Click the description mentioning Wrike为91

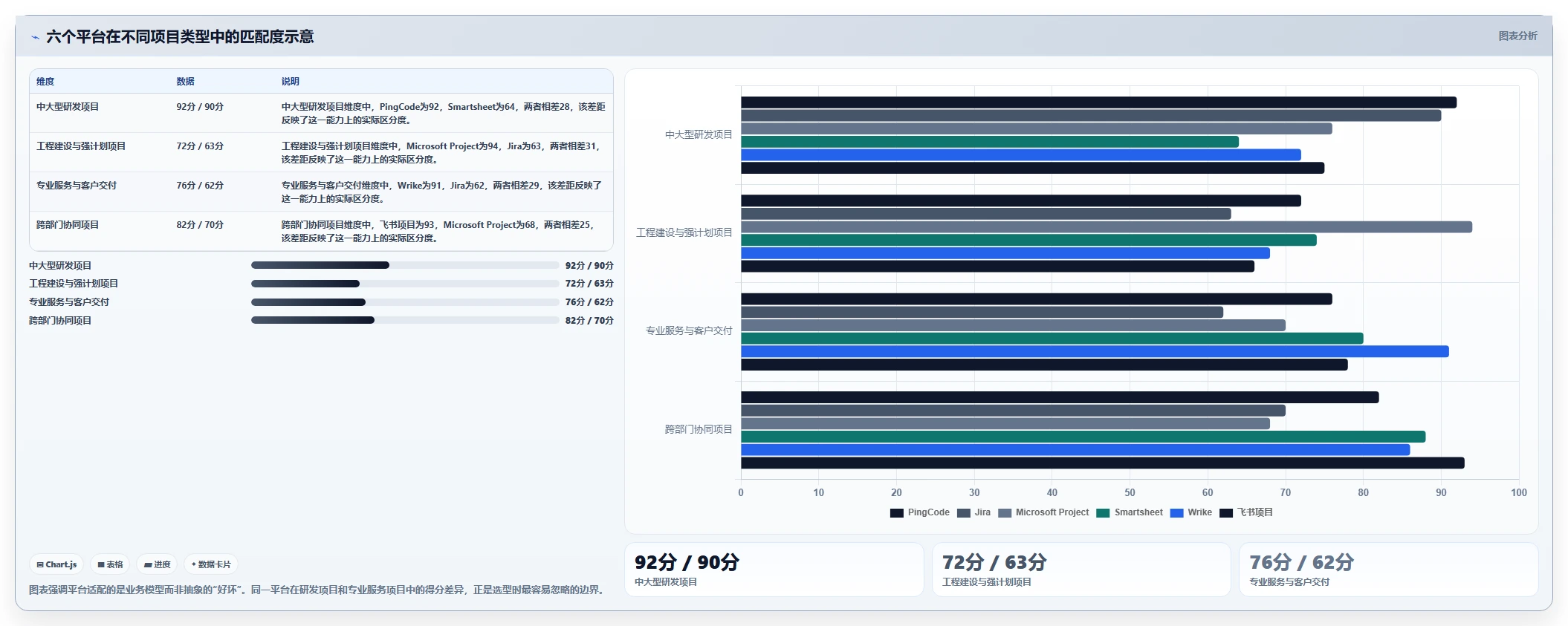(x=441, y=192)
